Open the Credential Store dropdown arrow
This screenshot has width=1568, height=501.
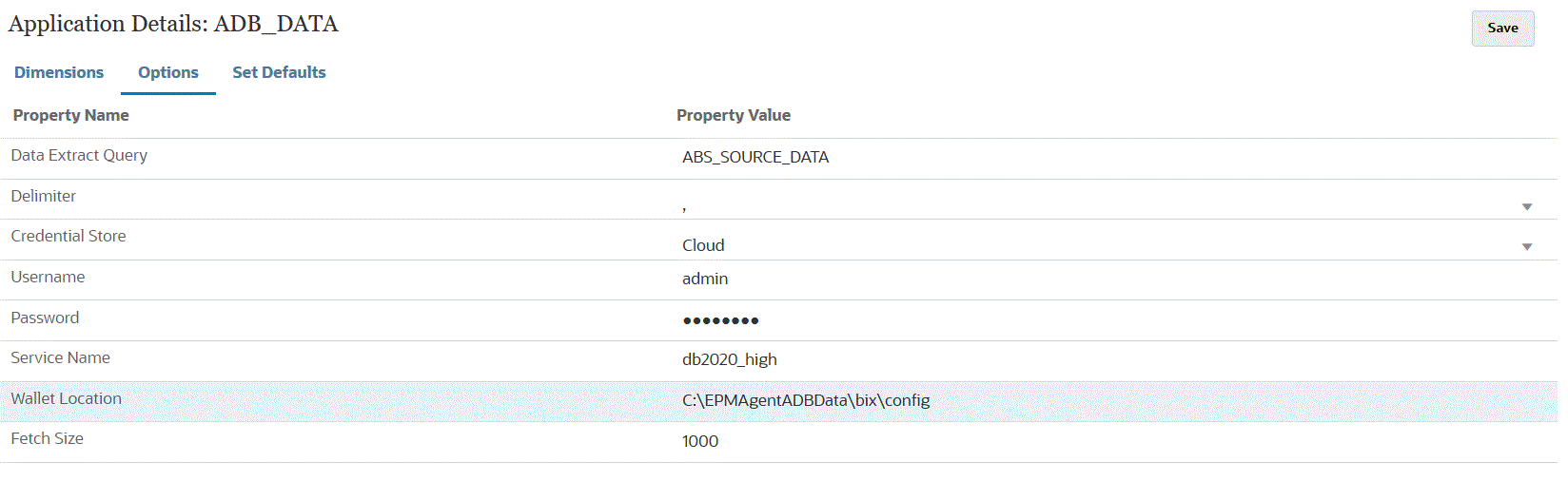pyautogui.click(x=1526, y=246)
